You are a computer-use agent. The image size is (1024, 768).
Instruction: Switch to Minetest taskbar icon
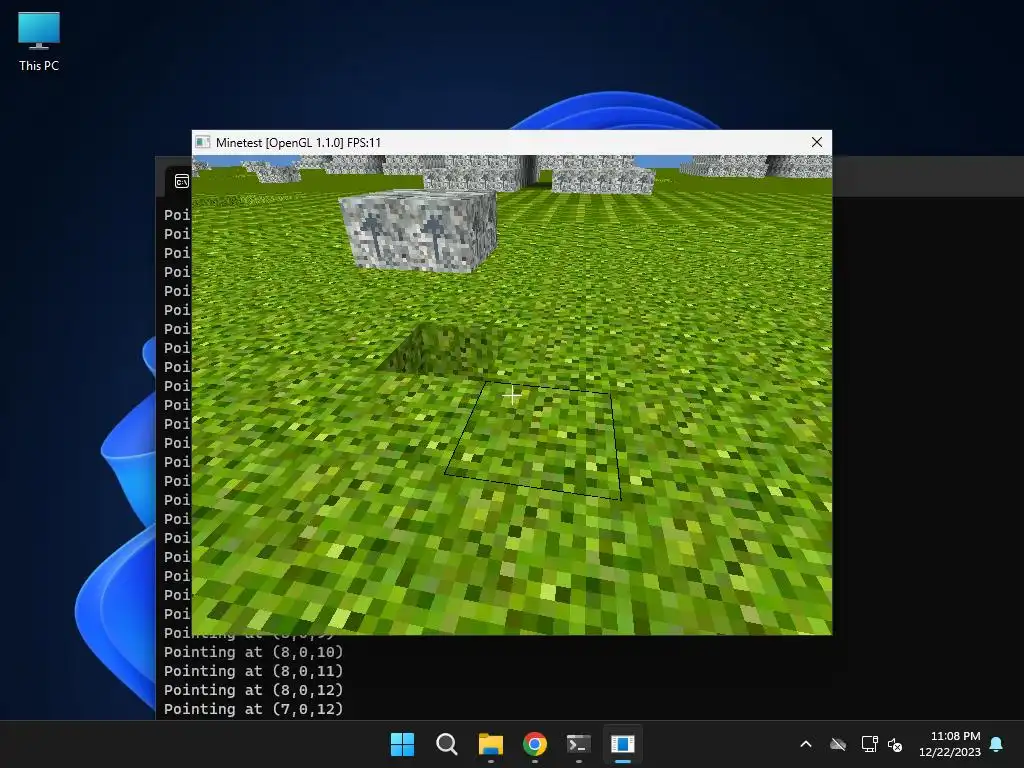tap(623, 744)
